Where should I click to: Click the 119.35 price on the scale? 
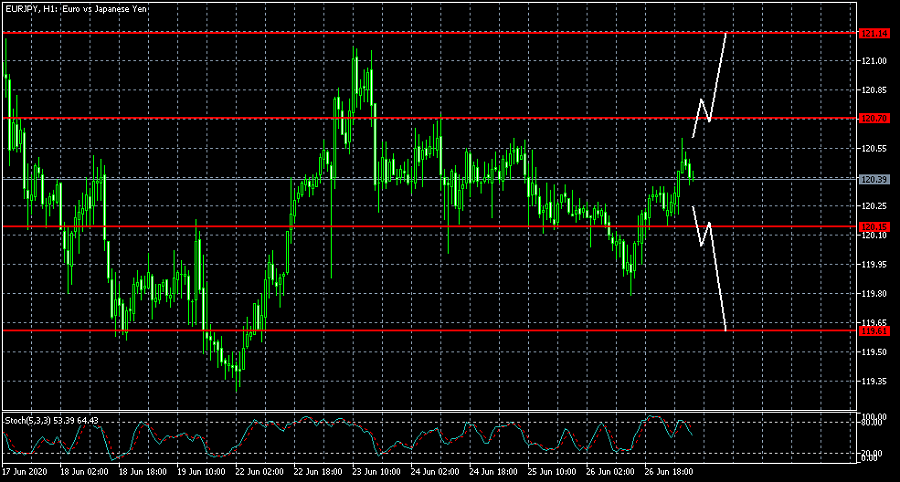tap(874, 381)
